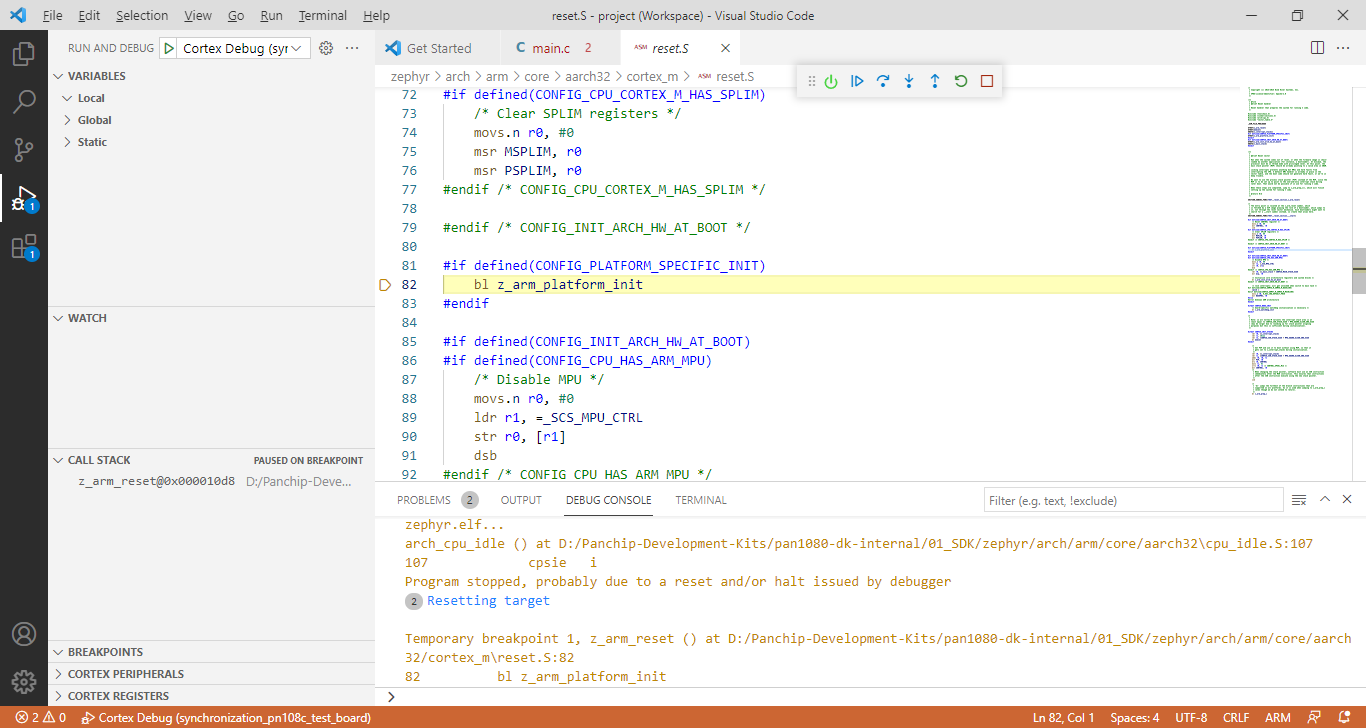Change language mode via ARM item
Screen dimensions: 1366x728
[1278, 718]
